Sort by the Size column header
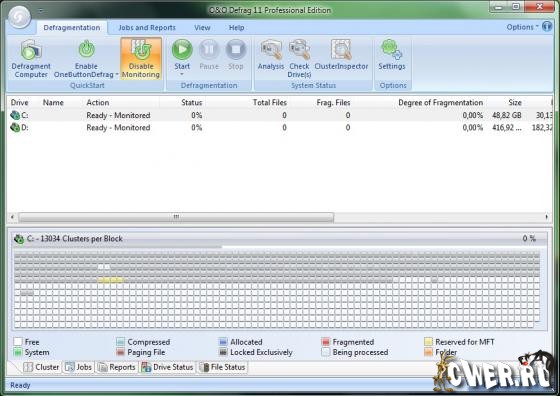 pos(515,103)
